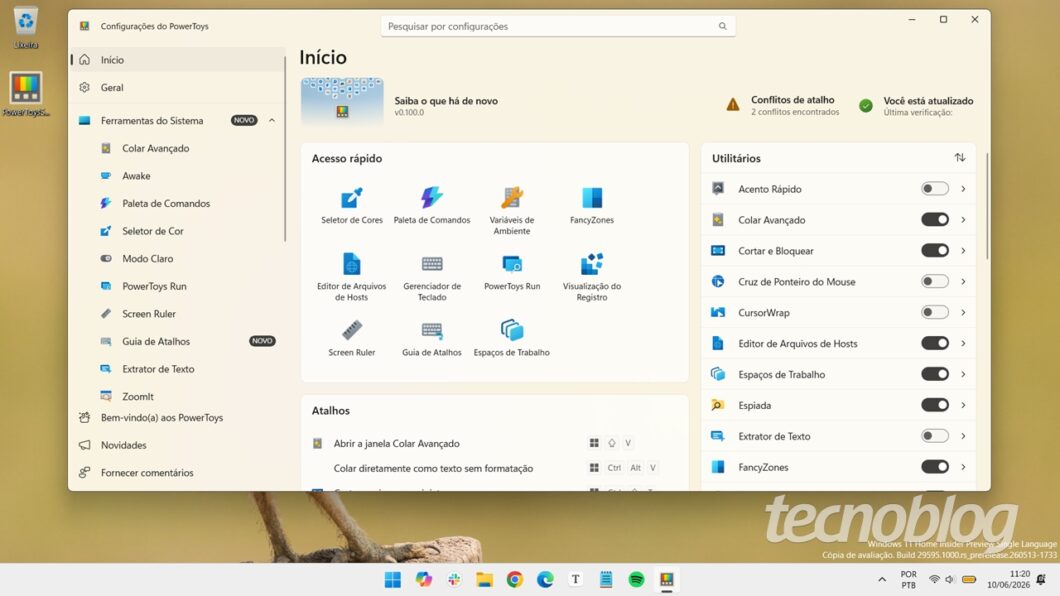Click the utilities list scrollbar
Screen dimensions: 1060x596
tap(988, 206)
